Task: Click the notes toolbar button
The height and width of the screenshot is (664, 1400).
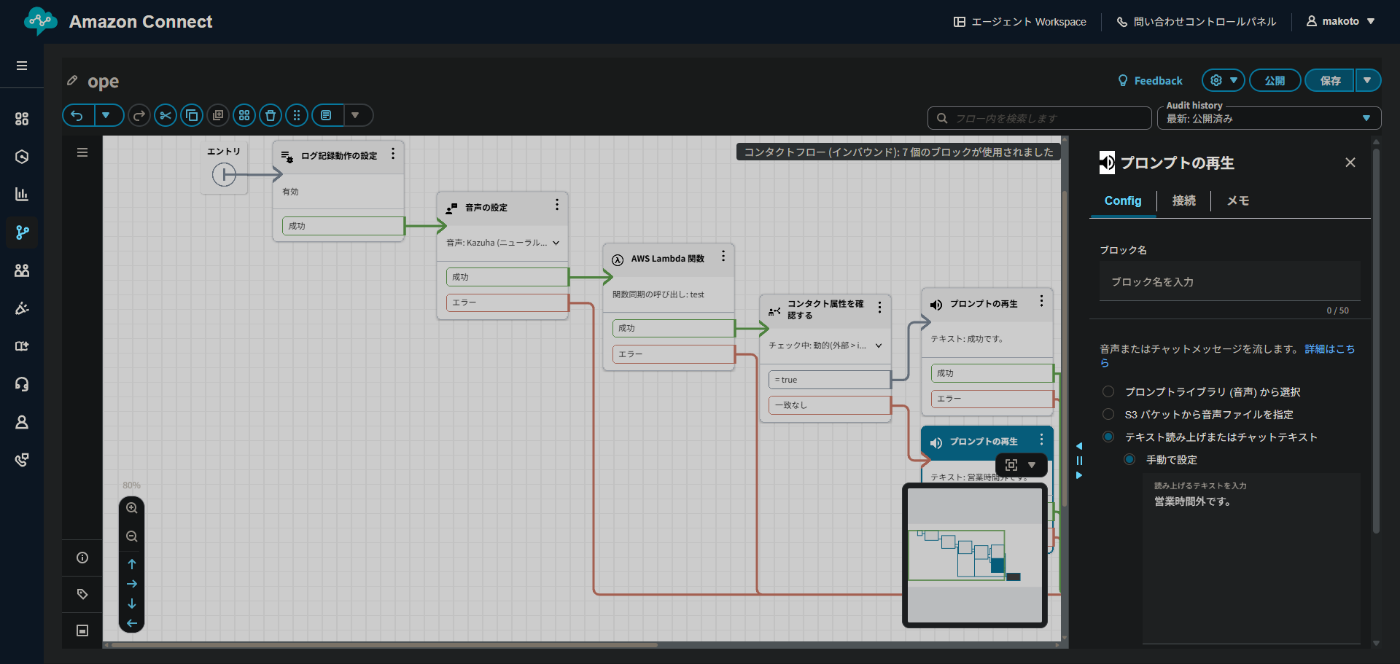Action: [x=327, y=115]
